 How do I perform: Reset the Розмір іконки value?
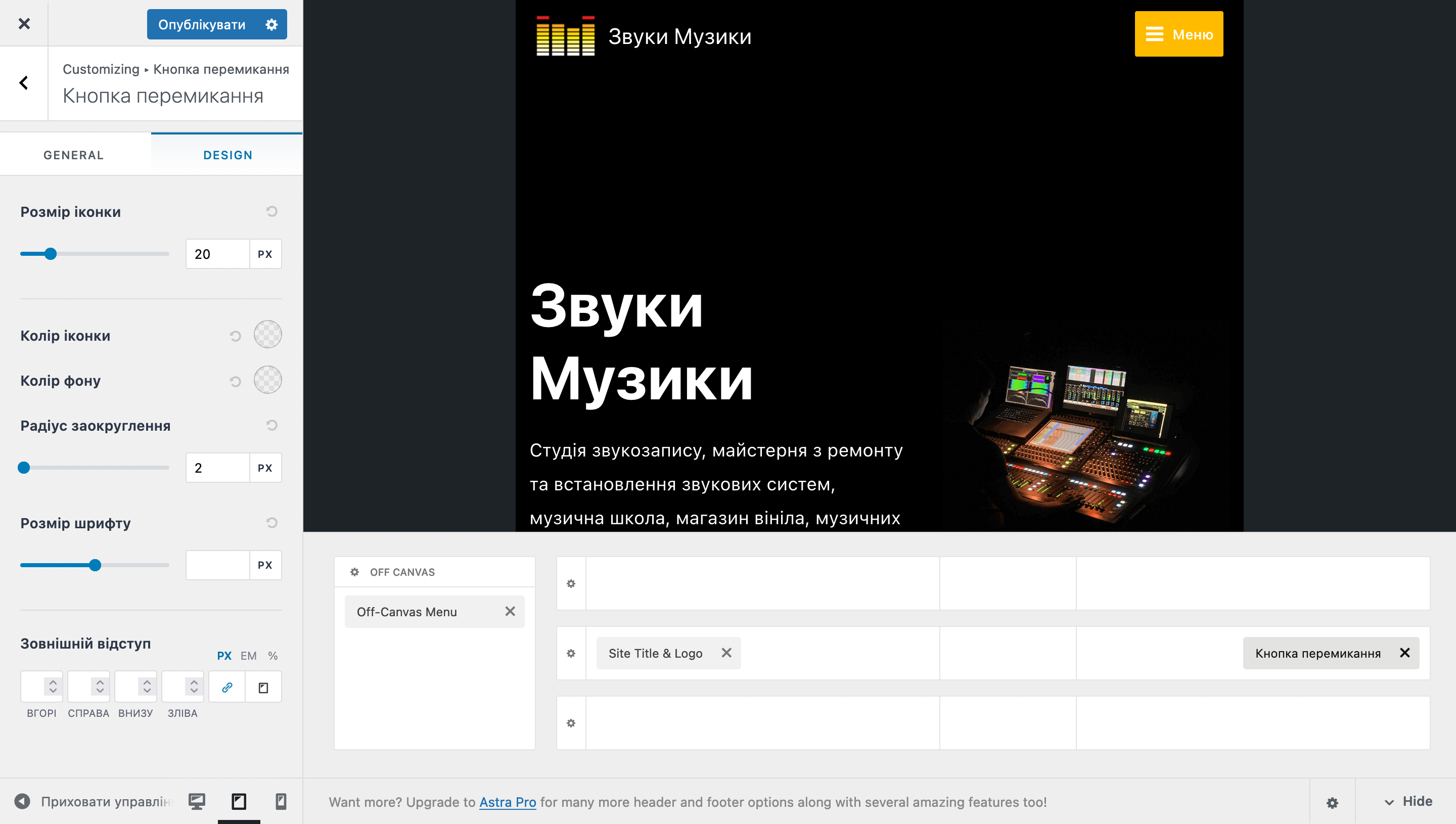pos(271,211)
